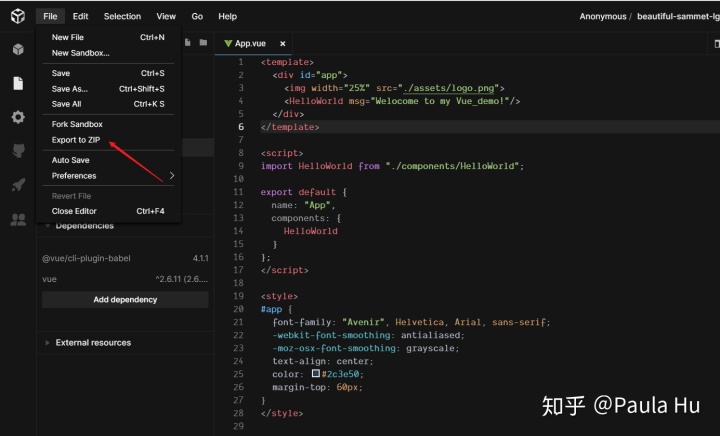Expand the Preferences submenu arrow
The width and height of the screenshot is (720, 436).
coord(172,175)
